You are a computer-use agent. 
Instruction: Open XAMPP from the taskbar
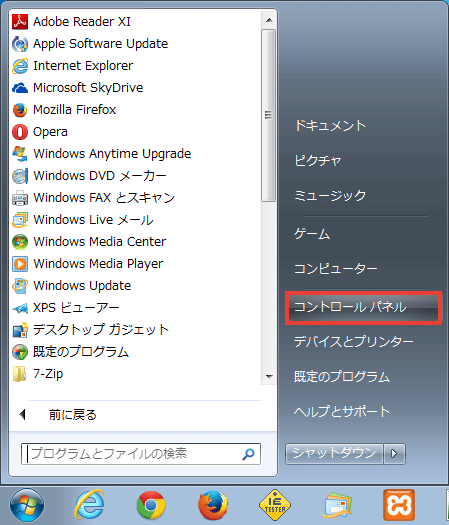point(399,505)
